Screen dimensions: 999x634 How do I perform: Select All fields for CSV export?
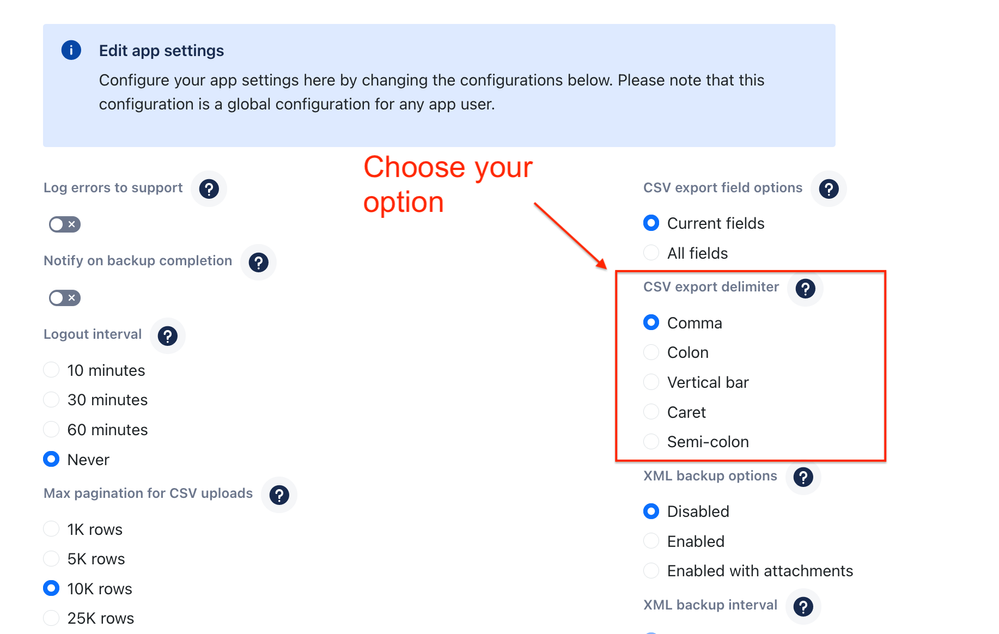click(x=651, y=253)
